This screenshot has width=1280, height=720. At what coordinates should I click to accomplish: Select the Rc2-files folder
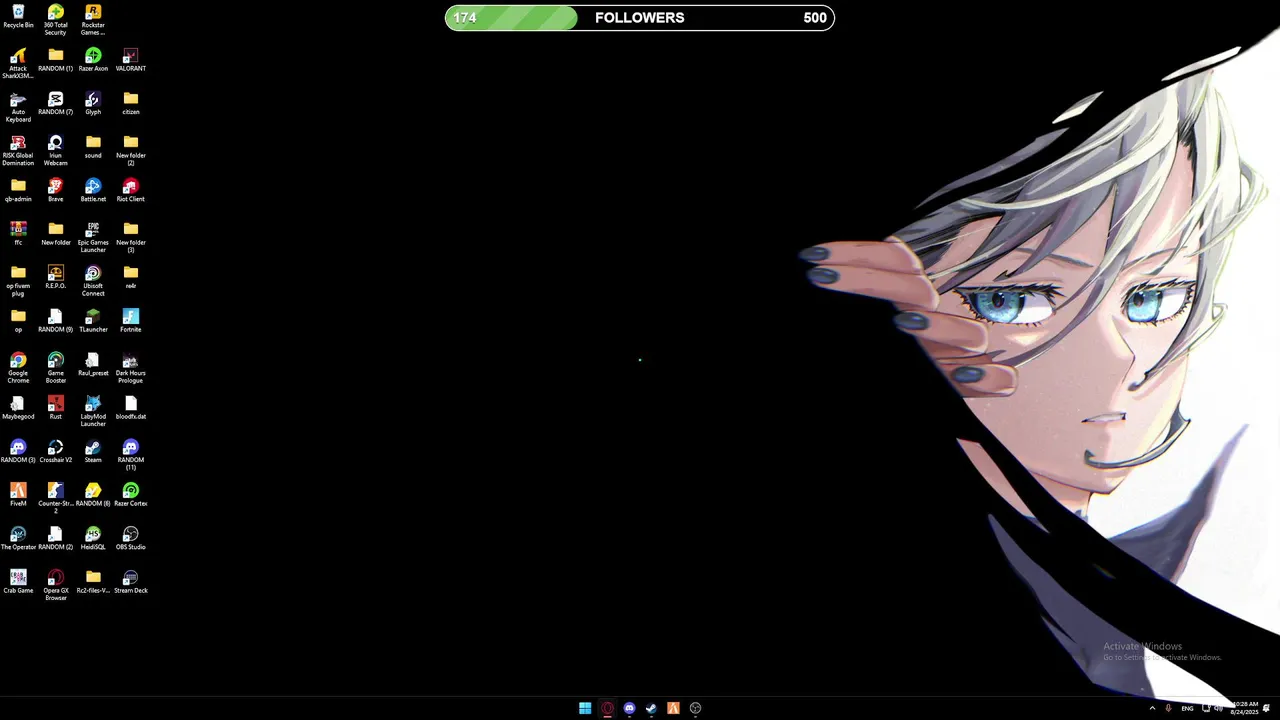point(93,581)
